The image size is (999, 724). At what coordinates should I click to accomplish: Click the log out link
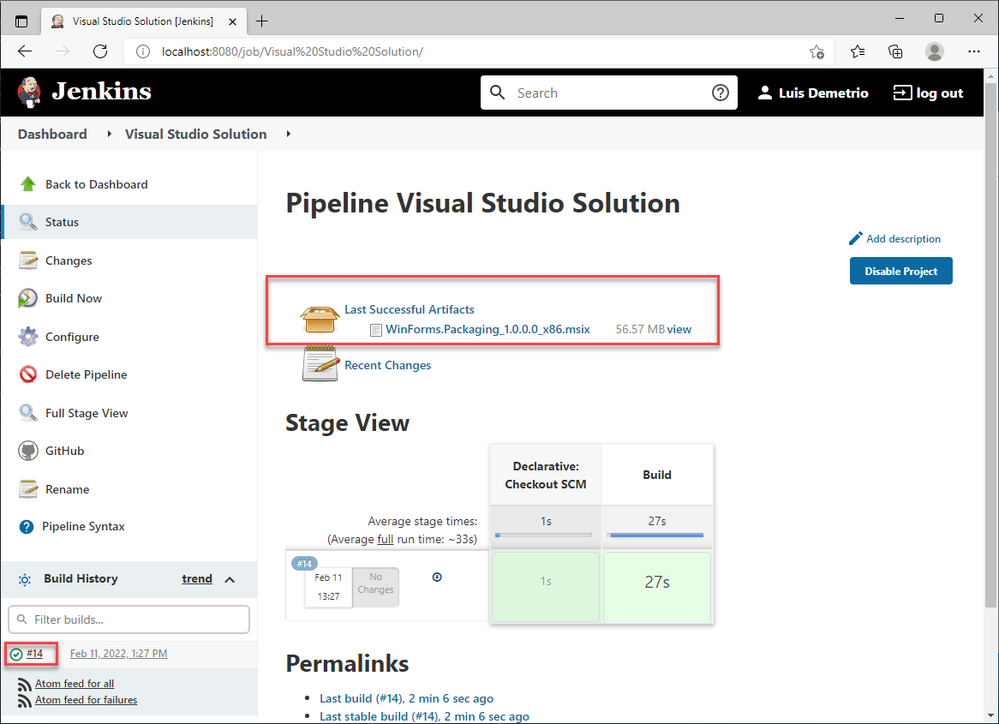point(928,93)
